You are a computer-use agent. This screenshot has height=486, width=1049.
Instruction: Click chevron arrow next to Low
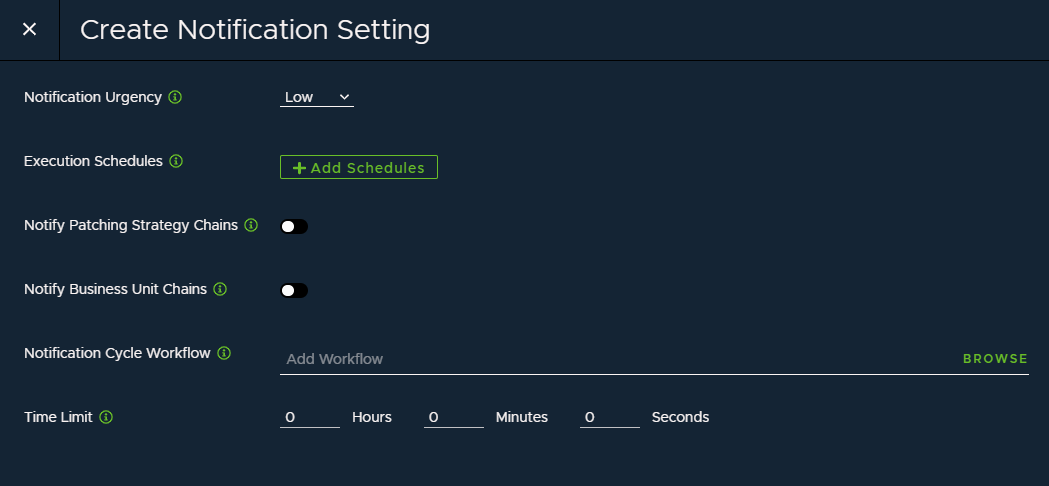344,97
